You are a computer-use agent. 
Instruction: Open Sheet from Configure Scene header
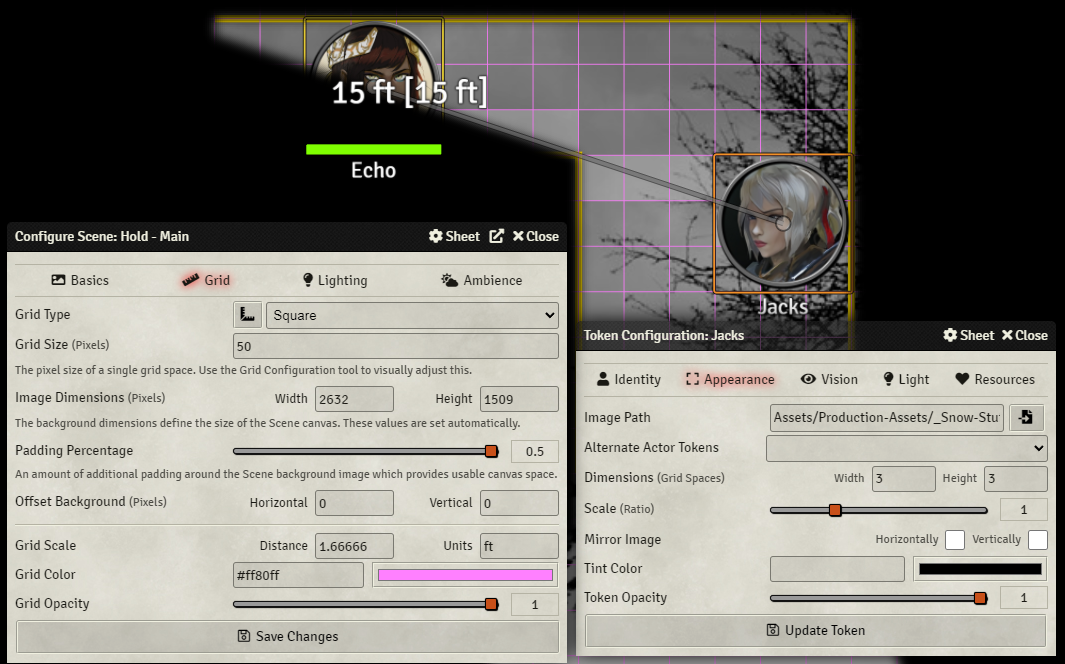point(454,236)
